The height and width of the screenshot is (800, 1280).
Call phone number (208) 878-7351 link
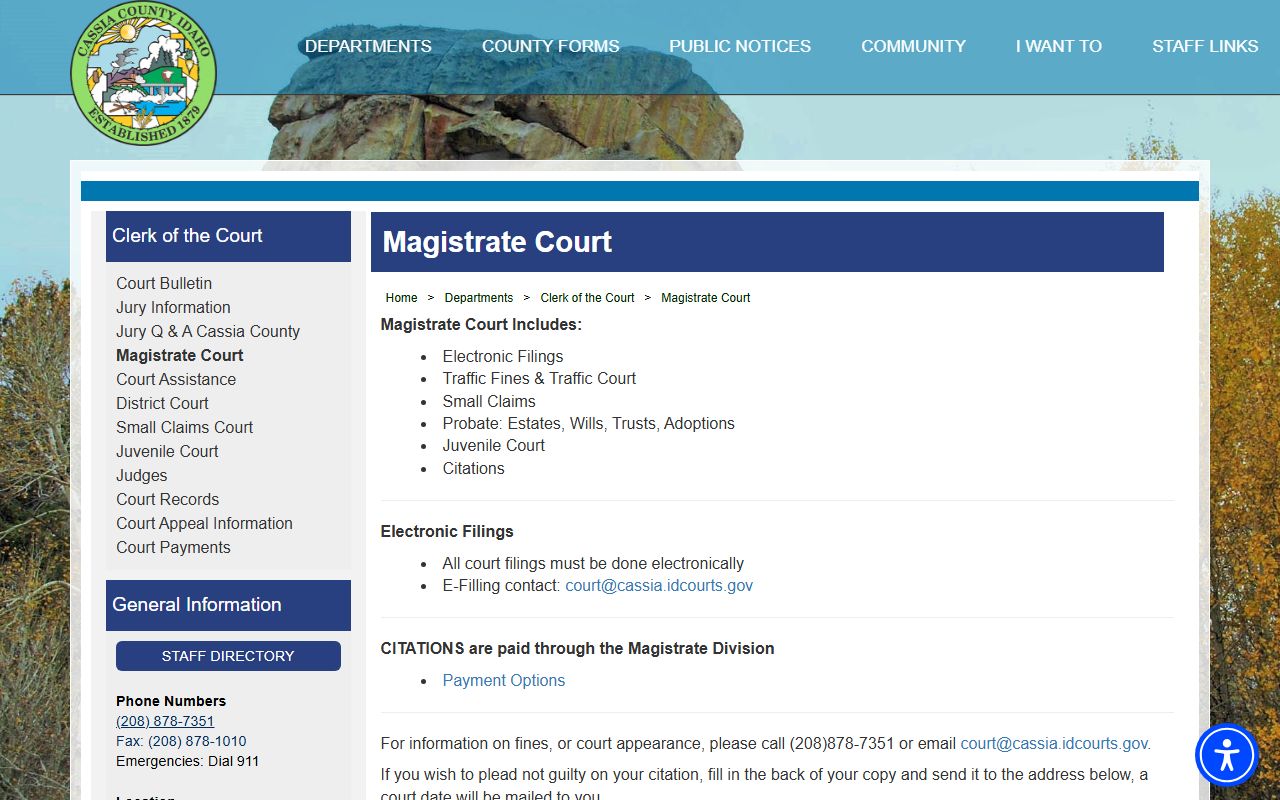point(165,721)
